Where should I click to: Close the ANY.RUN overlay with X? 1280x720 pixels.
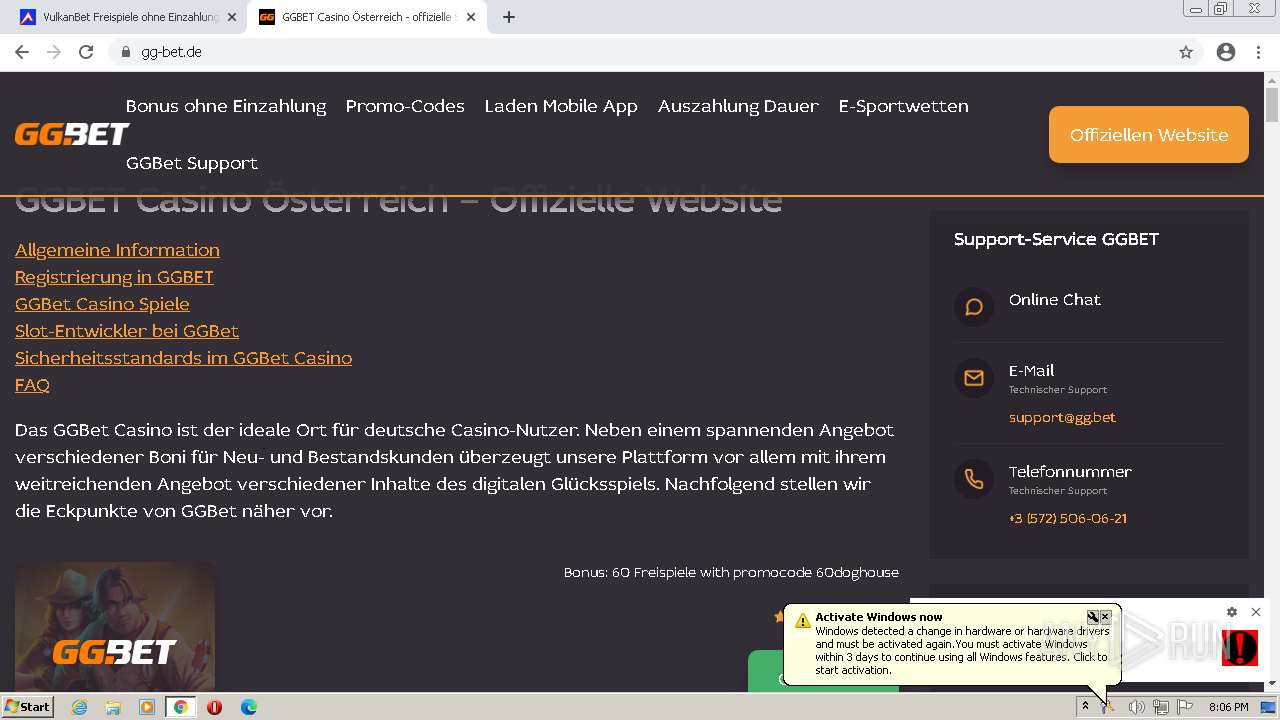click(1256, 612)
